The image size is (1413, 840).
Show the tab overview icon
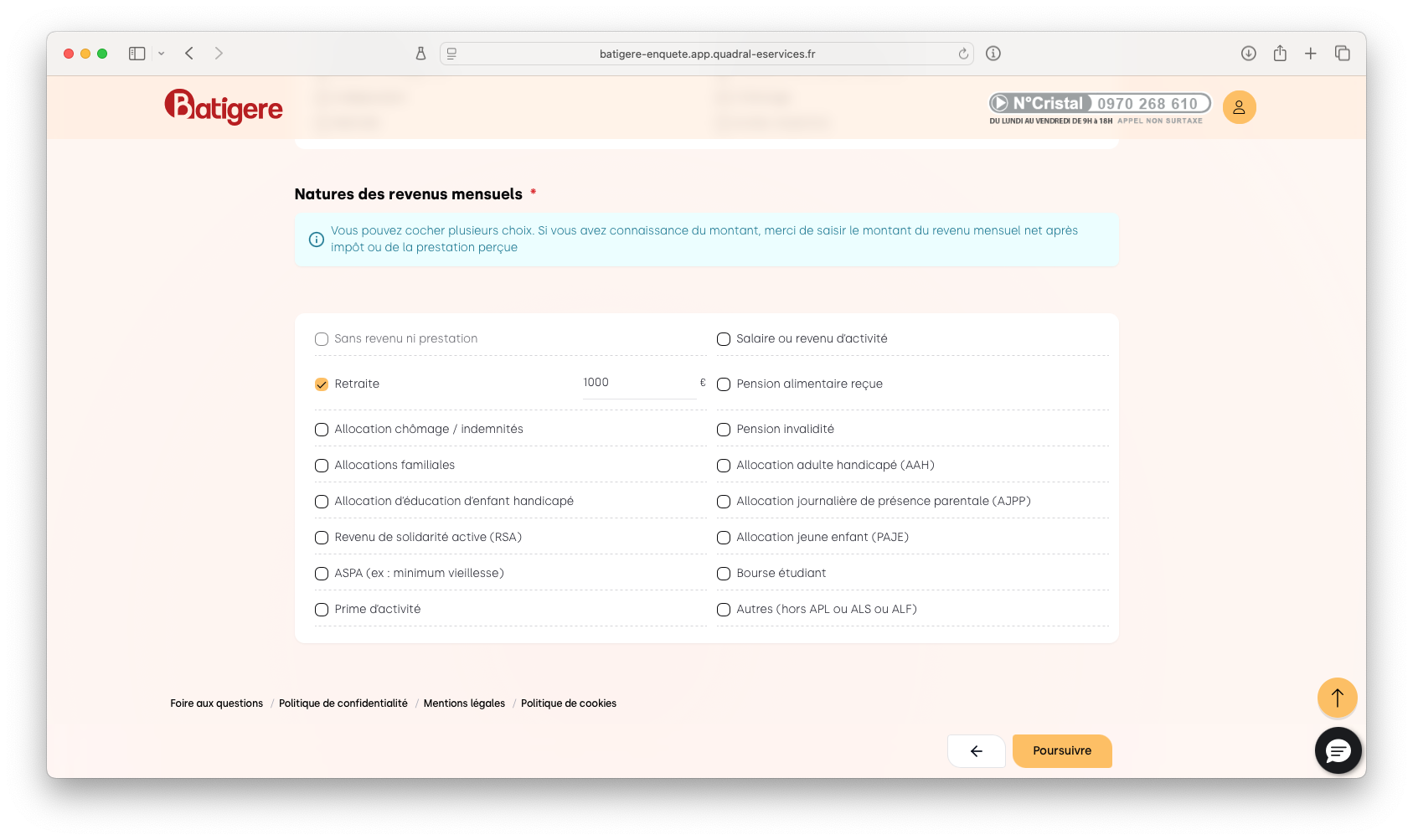tap(1343, 54)
